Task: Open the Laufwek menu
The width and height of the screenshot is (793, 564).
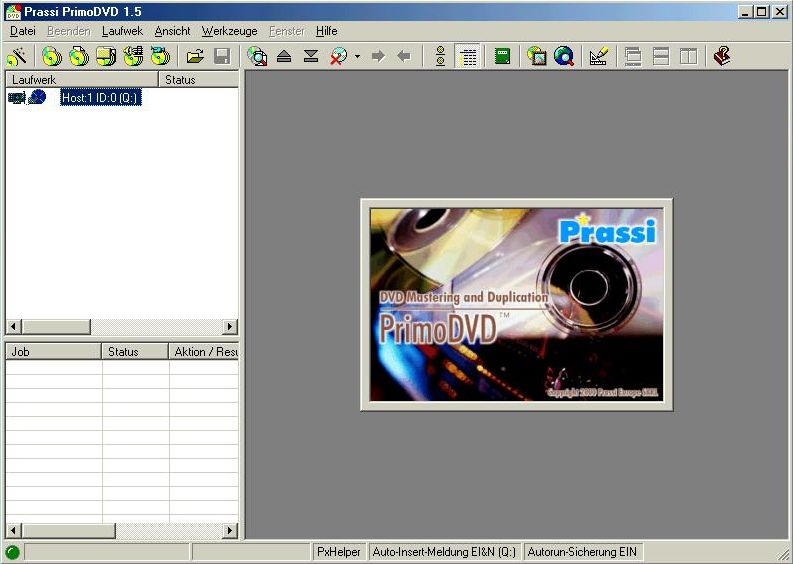Action: [122, 31]
